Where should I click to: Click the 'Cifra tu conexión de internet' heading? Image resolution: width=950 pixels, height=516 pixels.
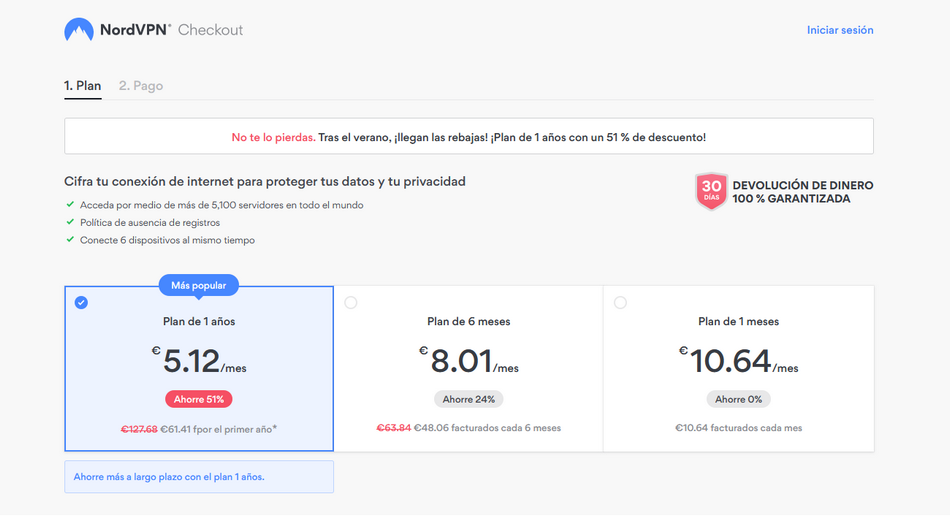tap(265, 182)
